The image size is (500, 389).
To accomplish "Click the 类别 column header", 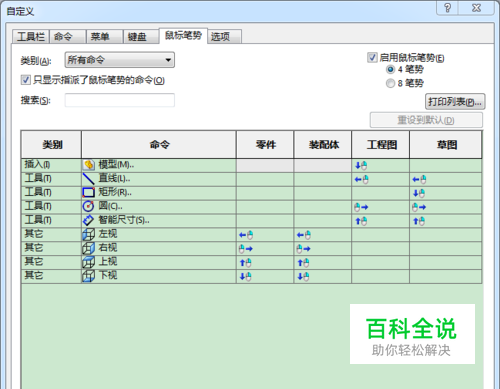I will 51,145.
